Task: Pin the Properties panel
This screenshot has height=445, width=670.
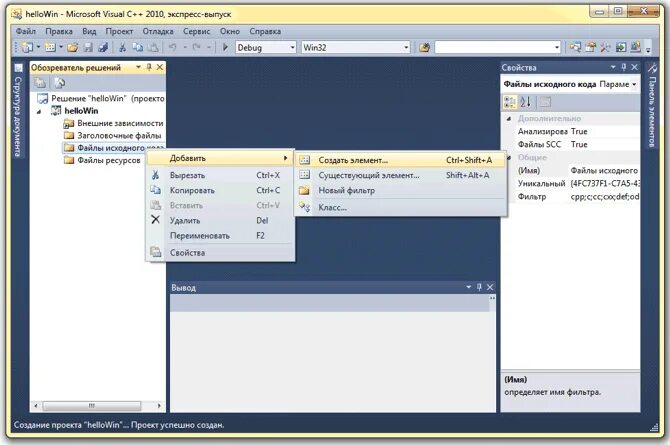Action: tap(624, 67)
